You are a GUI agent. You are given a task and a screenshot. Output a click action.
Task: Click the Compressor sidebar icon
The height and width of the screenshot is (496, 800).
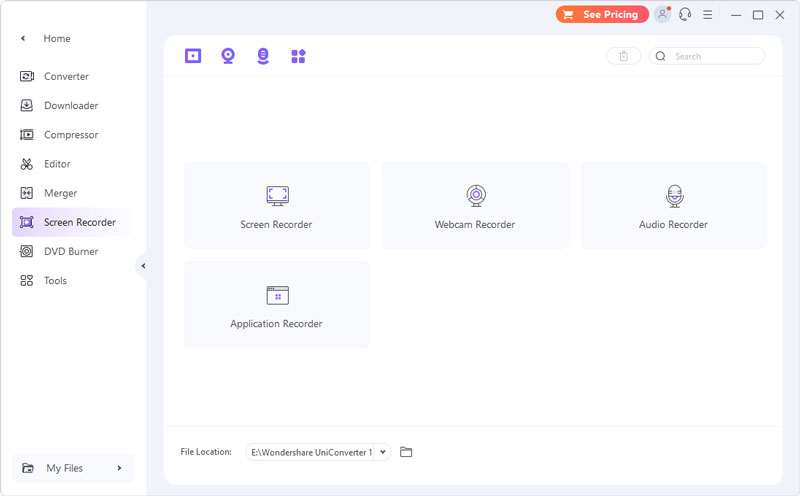point(27,135)
